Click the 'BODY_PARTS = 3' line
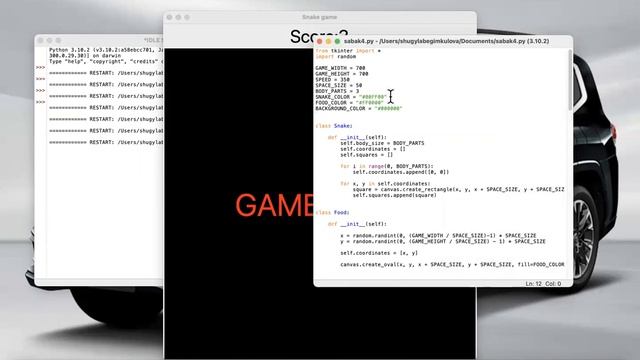Image resolution: width=640 pixels, height=360 pixels. pos(337,91)
